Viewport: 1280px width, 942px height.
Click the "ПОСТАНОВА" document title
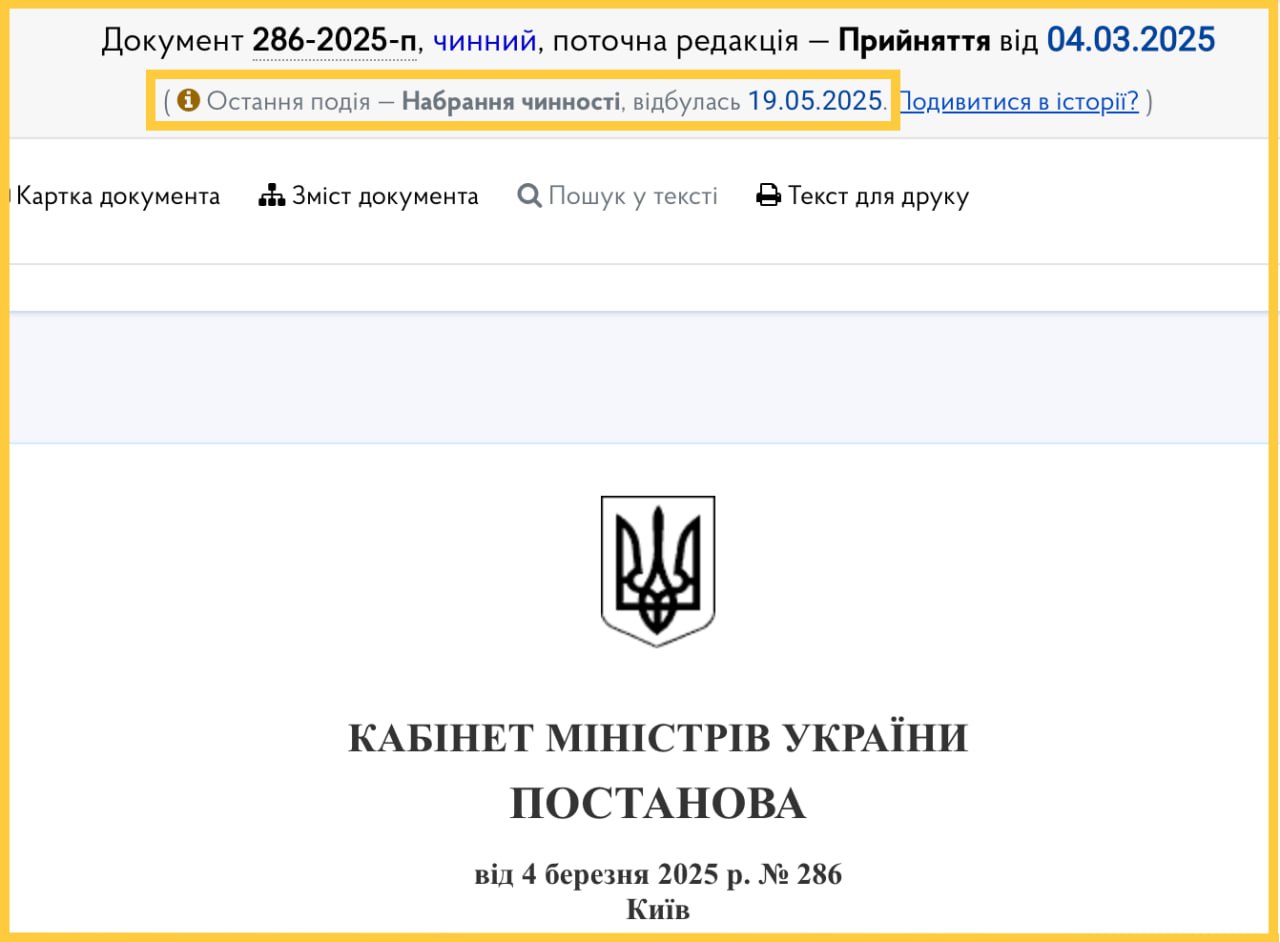[x=658, y=804]
